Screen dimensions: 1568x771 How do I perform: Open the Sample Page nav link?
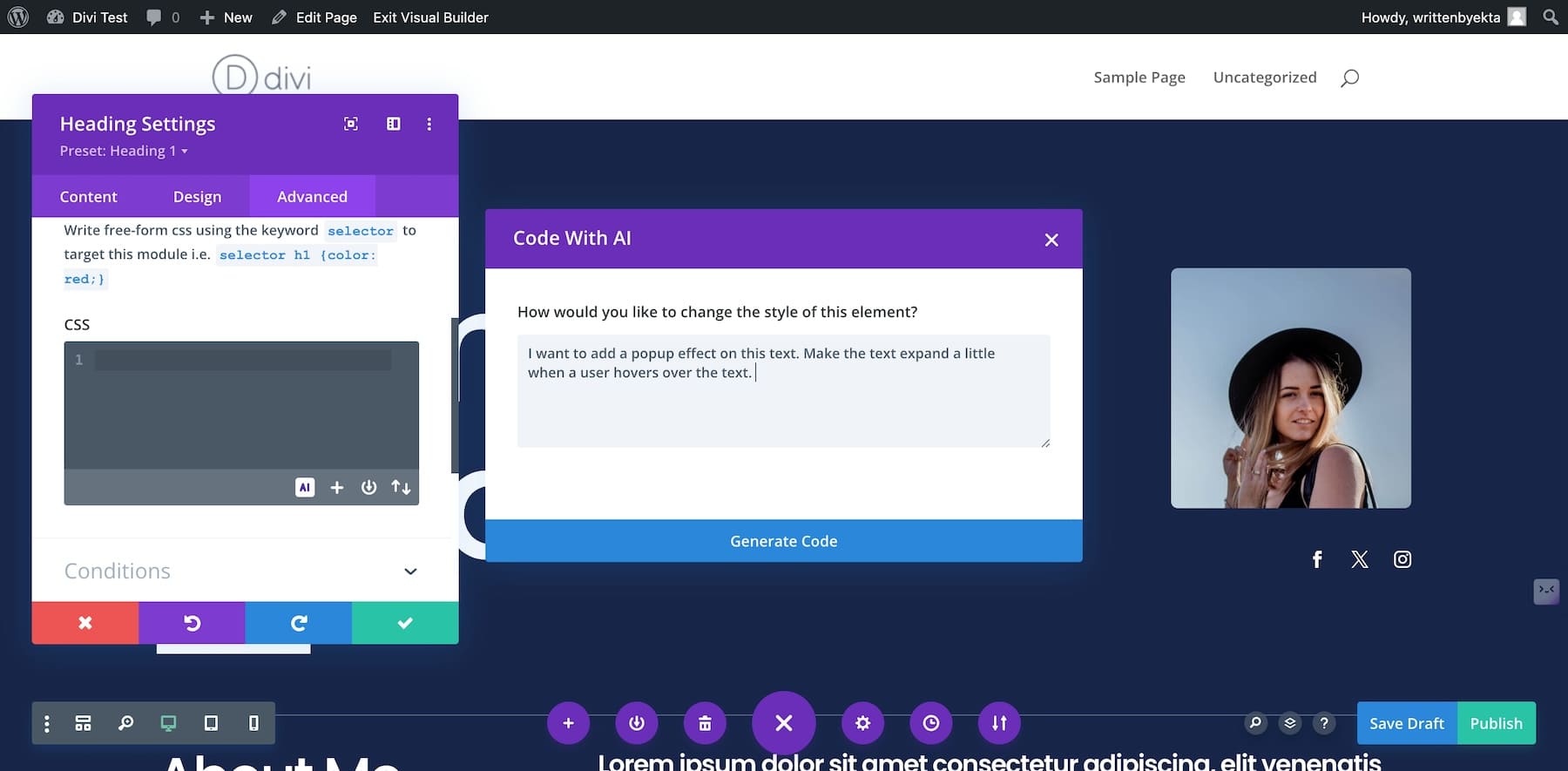(x=1139, y=77)
